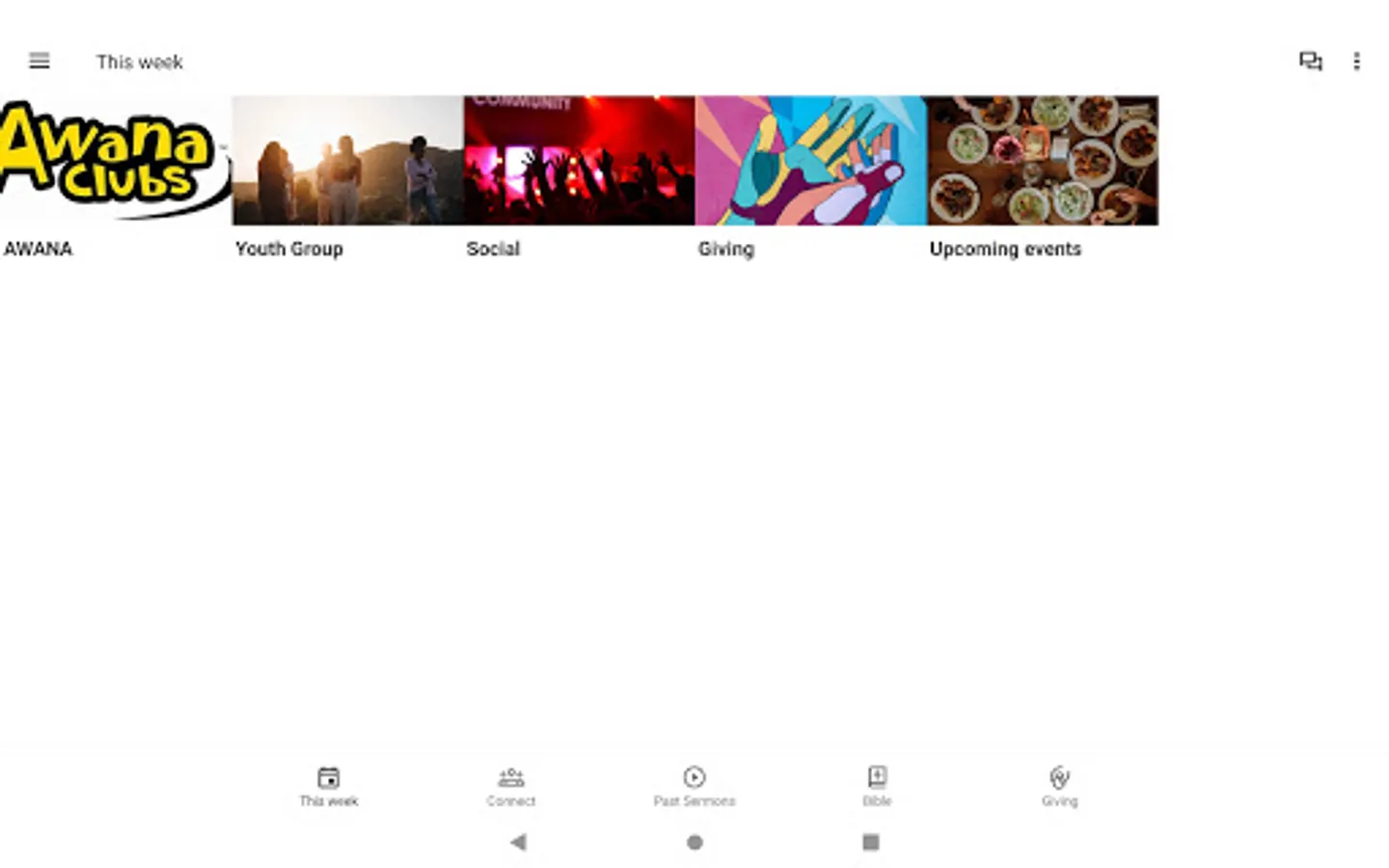Switch to the Giving bottom tab

pos(1059,786)
